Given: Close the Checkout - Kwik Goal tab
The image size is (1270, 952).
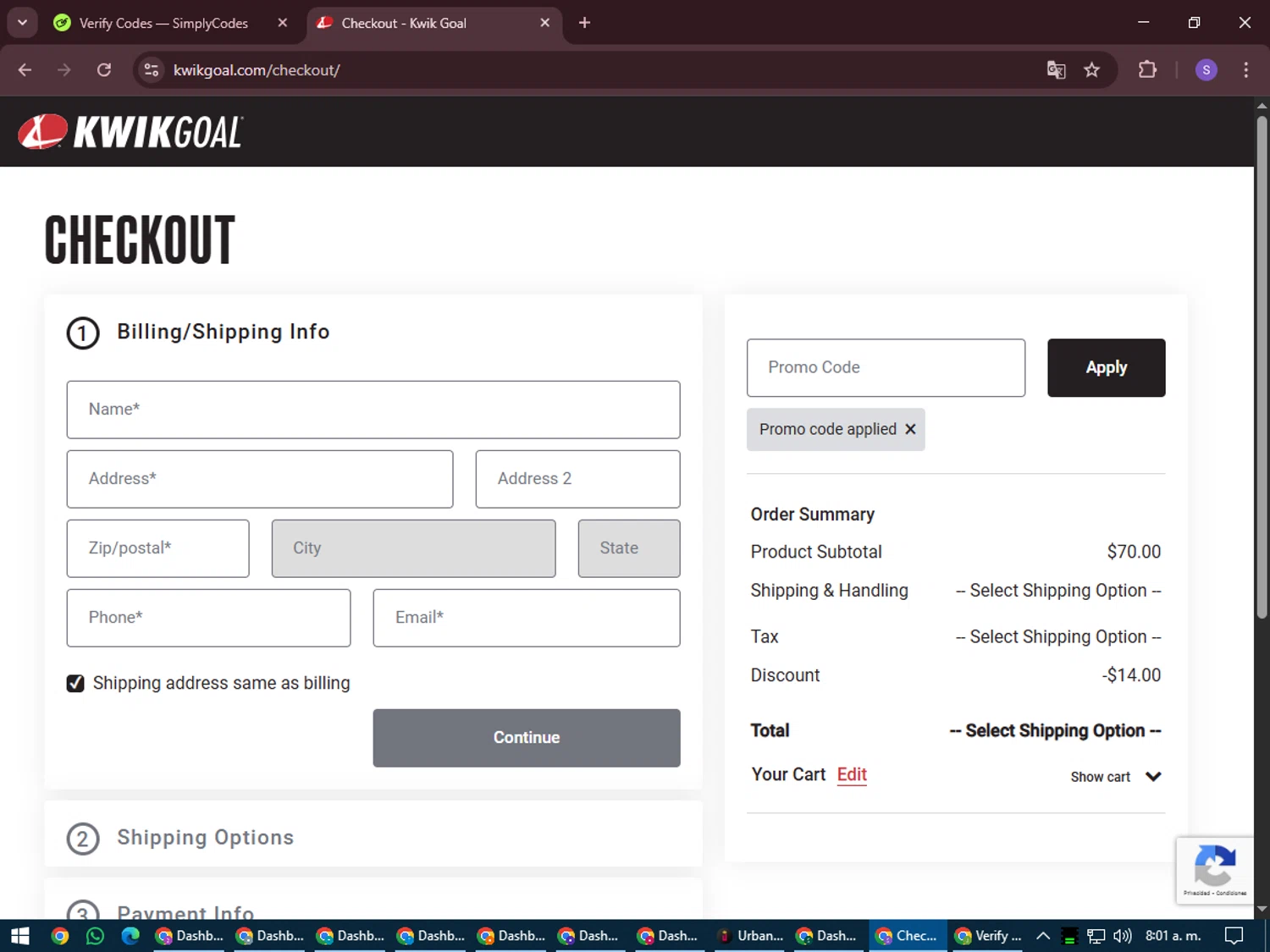Looking at the screenshot, I should pyautogui.click(x=545, y=23).
